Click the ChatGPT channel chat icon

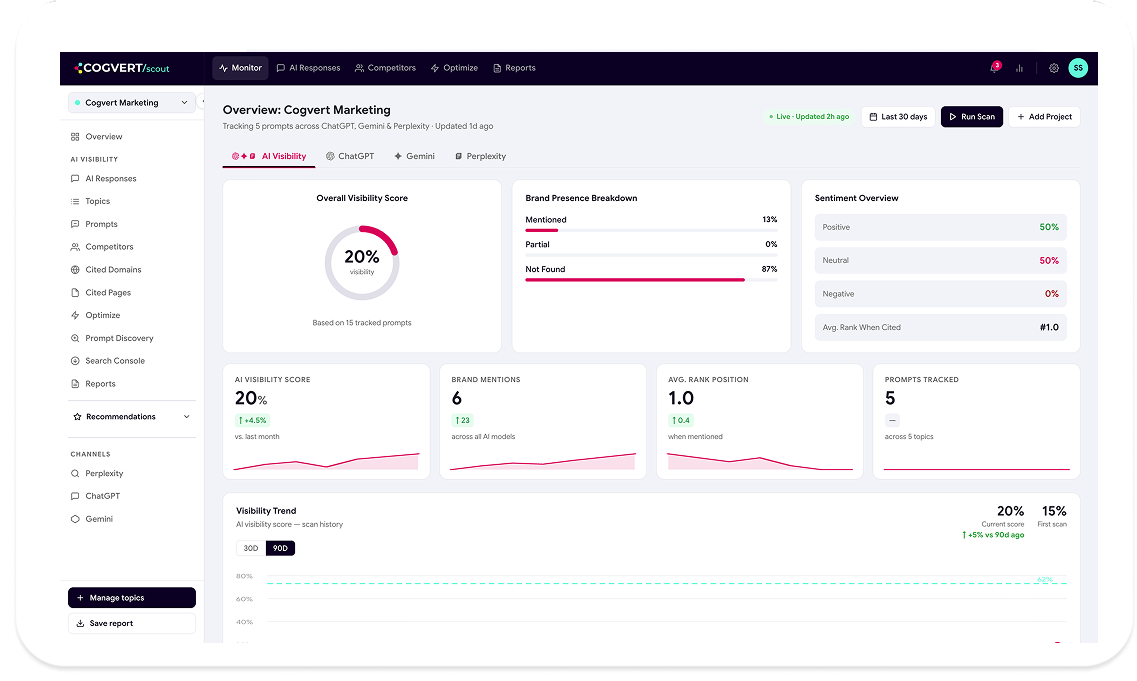click(75, 496)
